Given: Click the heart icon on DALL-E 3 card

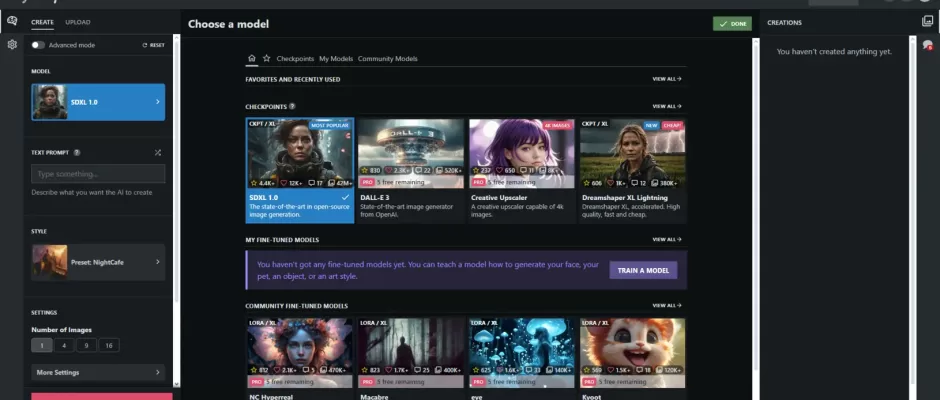Looking at the screenshot, I should 389,170.
